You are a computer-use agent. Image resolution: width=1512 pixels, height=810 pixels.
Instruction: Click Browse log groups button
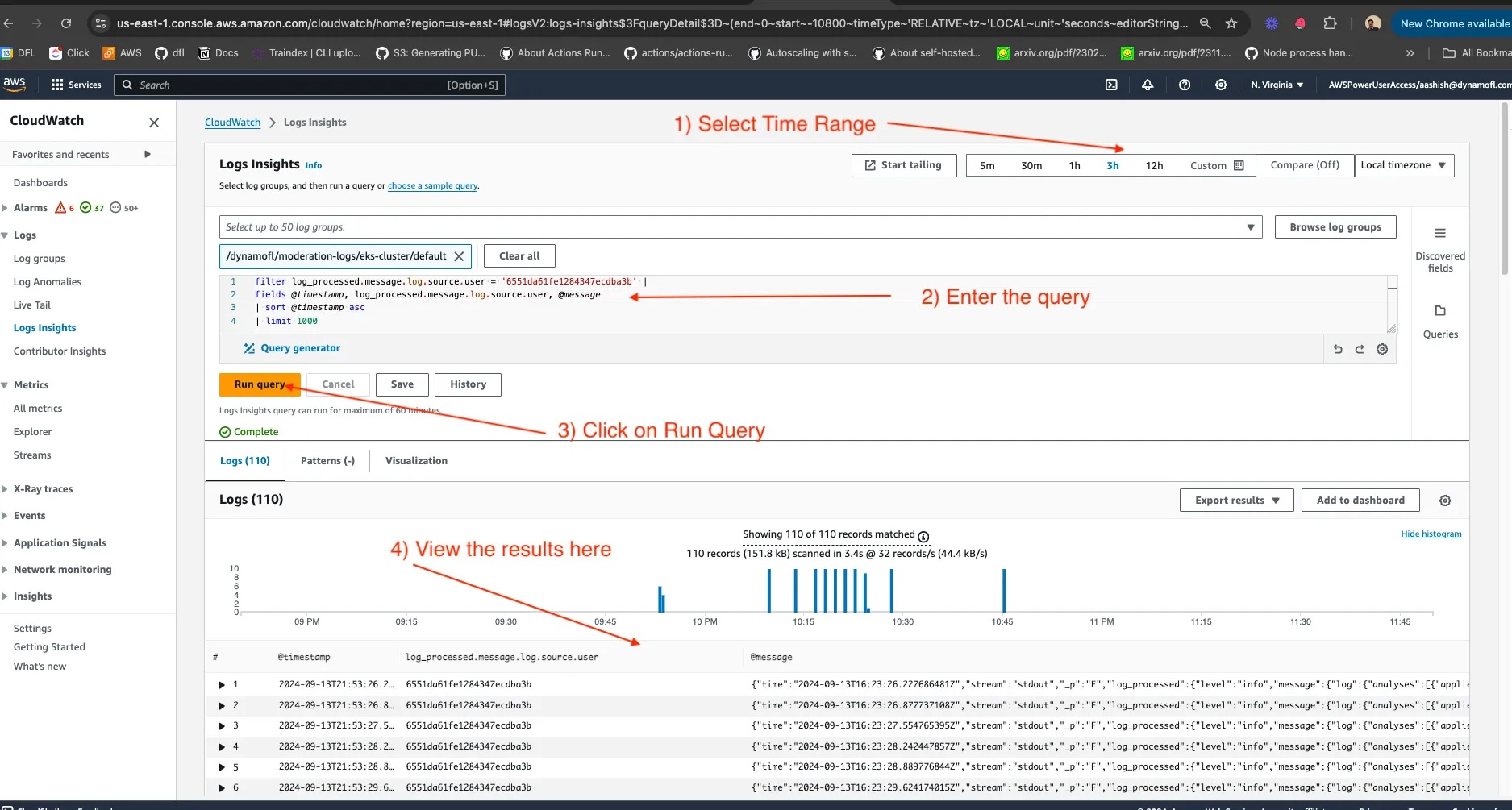click(1335, 227)
